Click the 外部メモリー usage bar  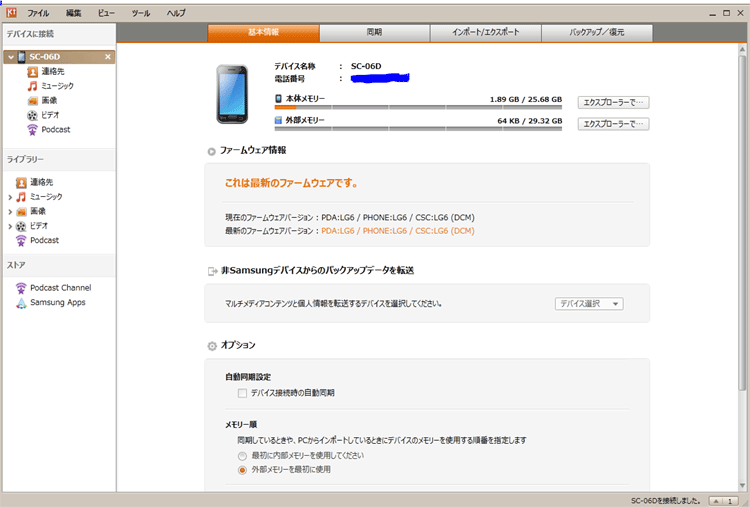pos(418,129)
